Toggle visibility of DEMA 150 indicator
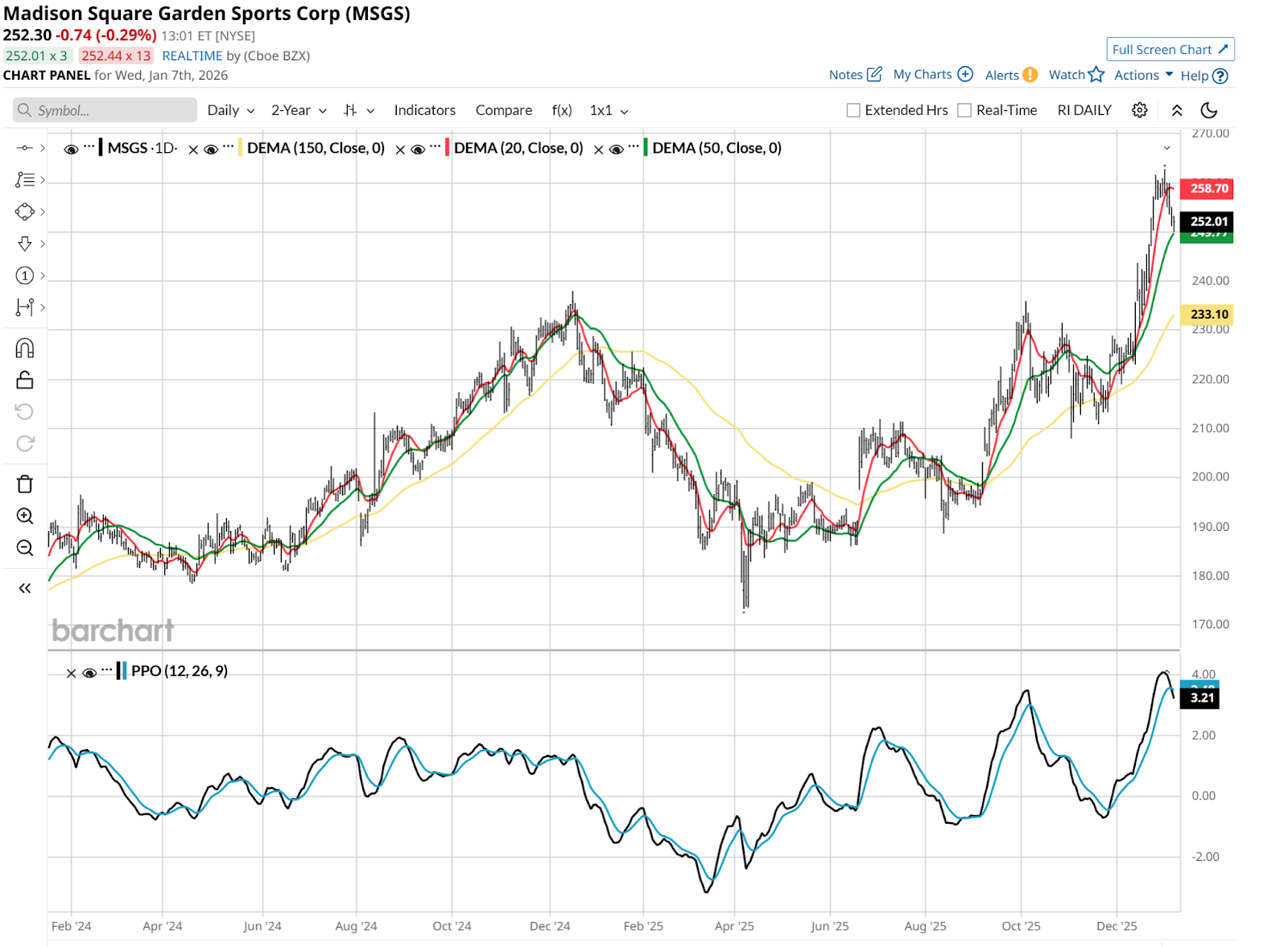Screen dimensions: 1288x947 pyautogui.click(x=211, y=149)
